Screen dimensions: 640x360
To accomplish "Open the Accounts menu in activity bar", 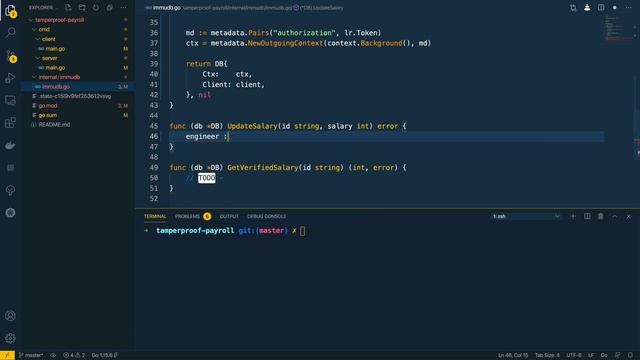I will pos(10,316).
